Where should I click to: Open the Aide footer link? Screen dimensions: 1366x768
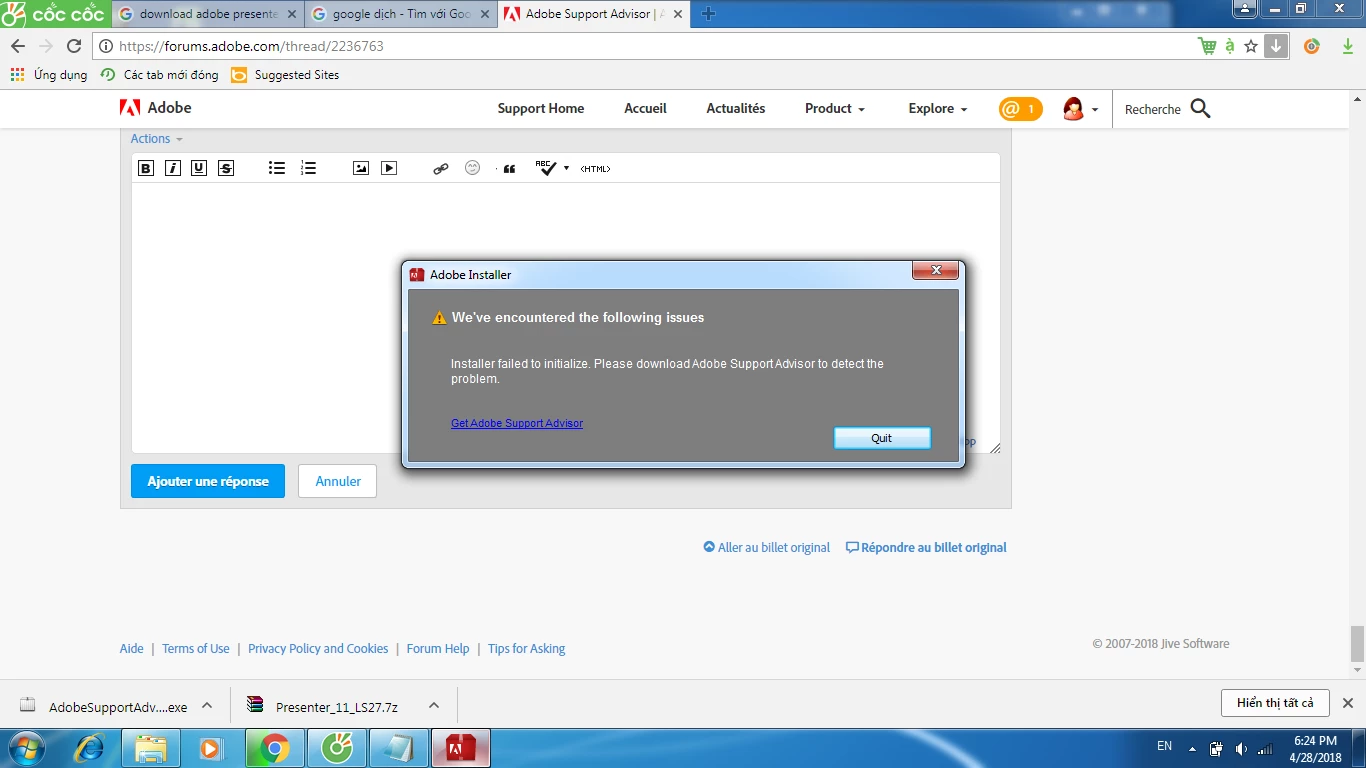132,648
